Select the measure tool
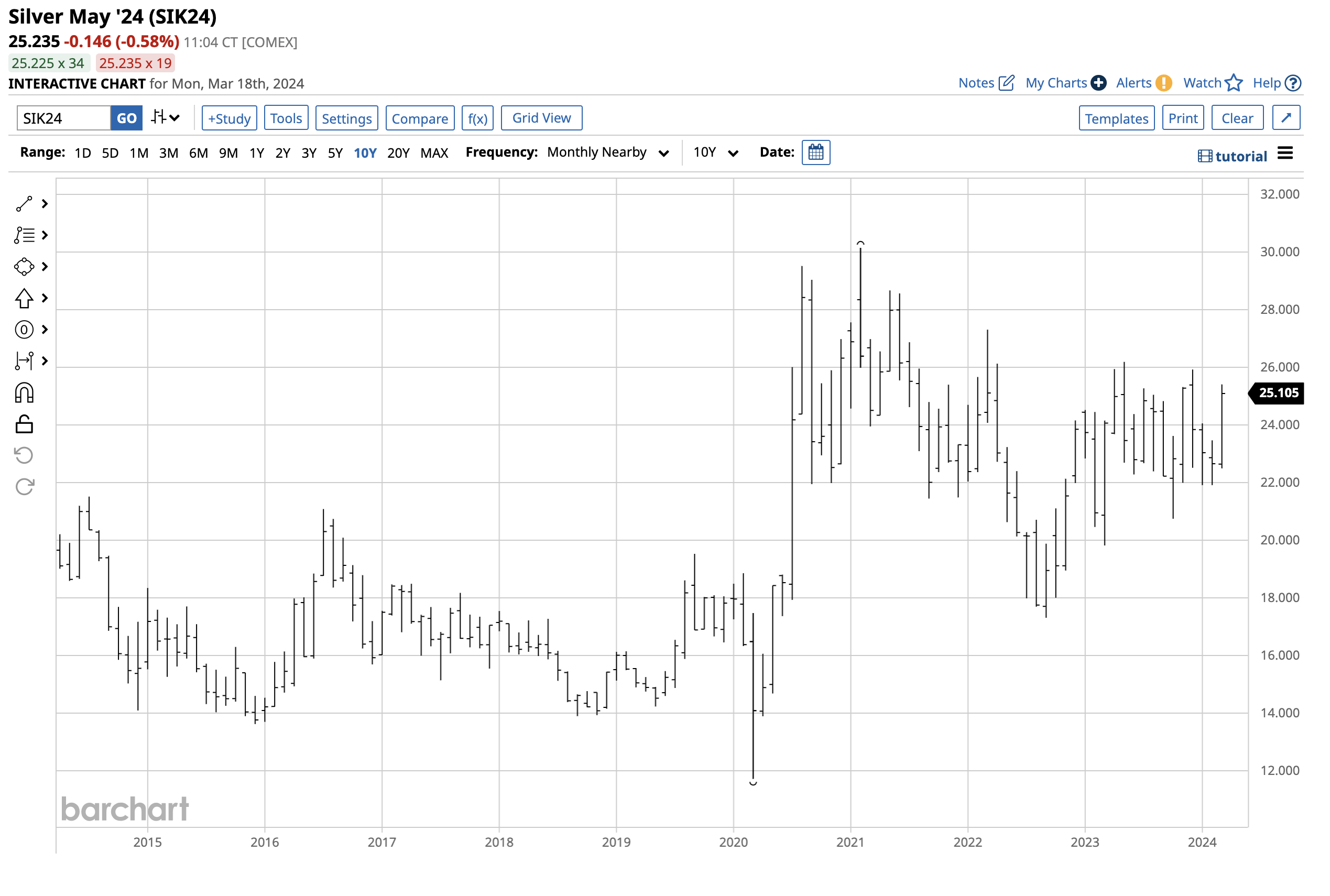Viewport: 1330px width, 896px height. 24,360
